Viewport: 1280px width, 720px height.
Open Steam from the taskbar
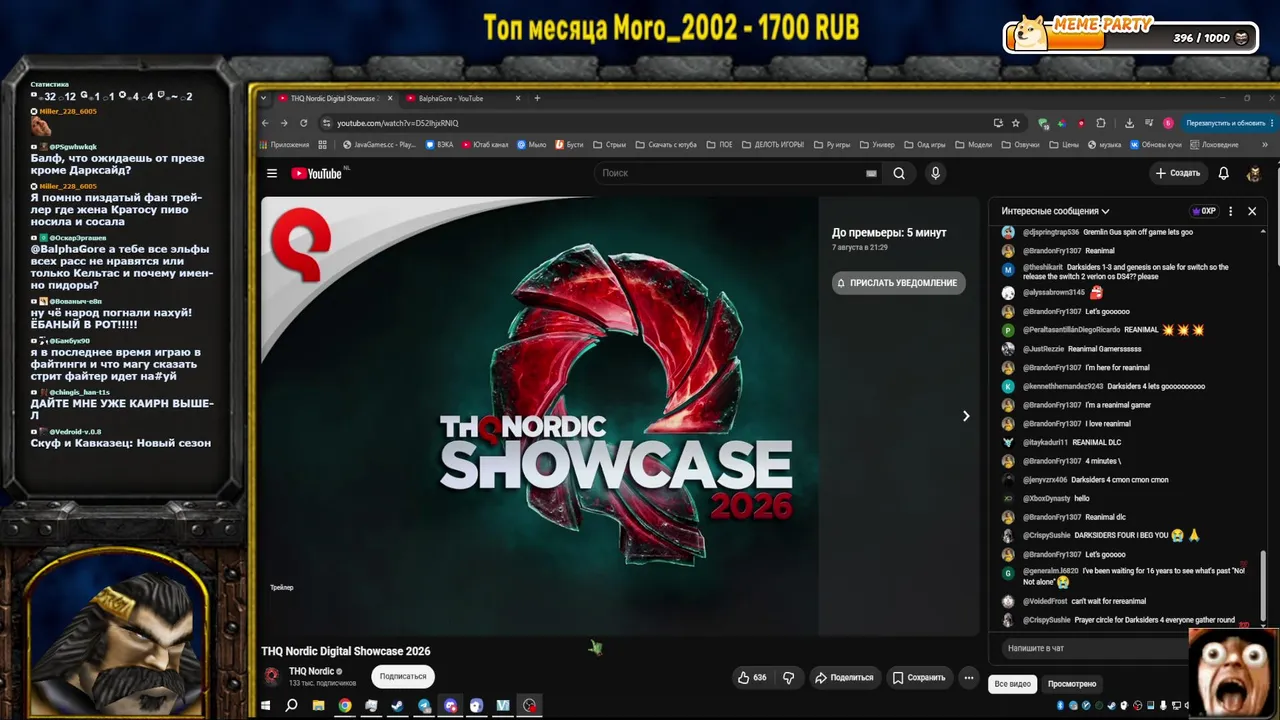[x=397, y=705]
